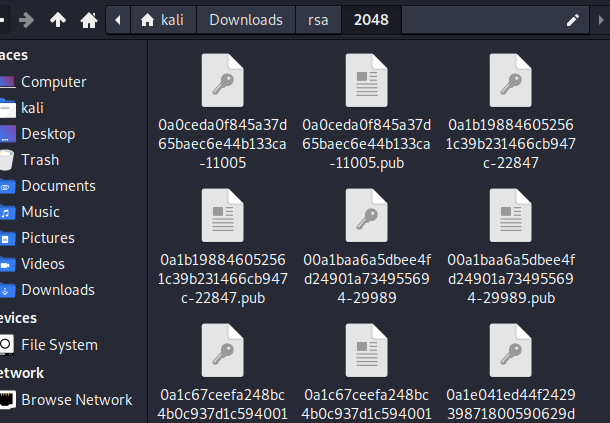Click the key file's filename text ending in -11005

(223, 144)
